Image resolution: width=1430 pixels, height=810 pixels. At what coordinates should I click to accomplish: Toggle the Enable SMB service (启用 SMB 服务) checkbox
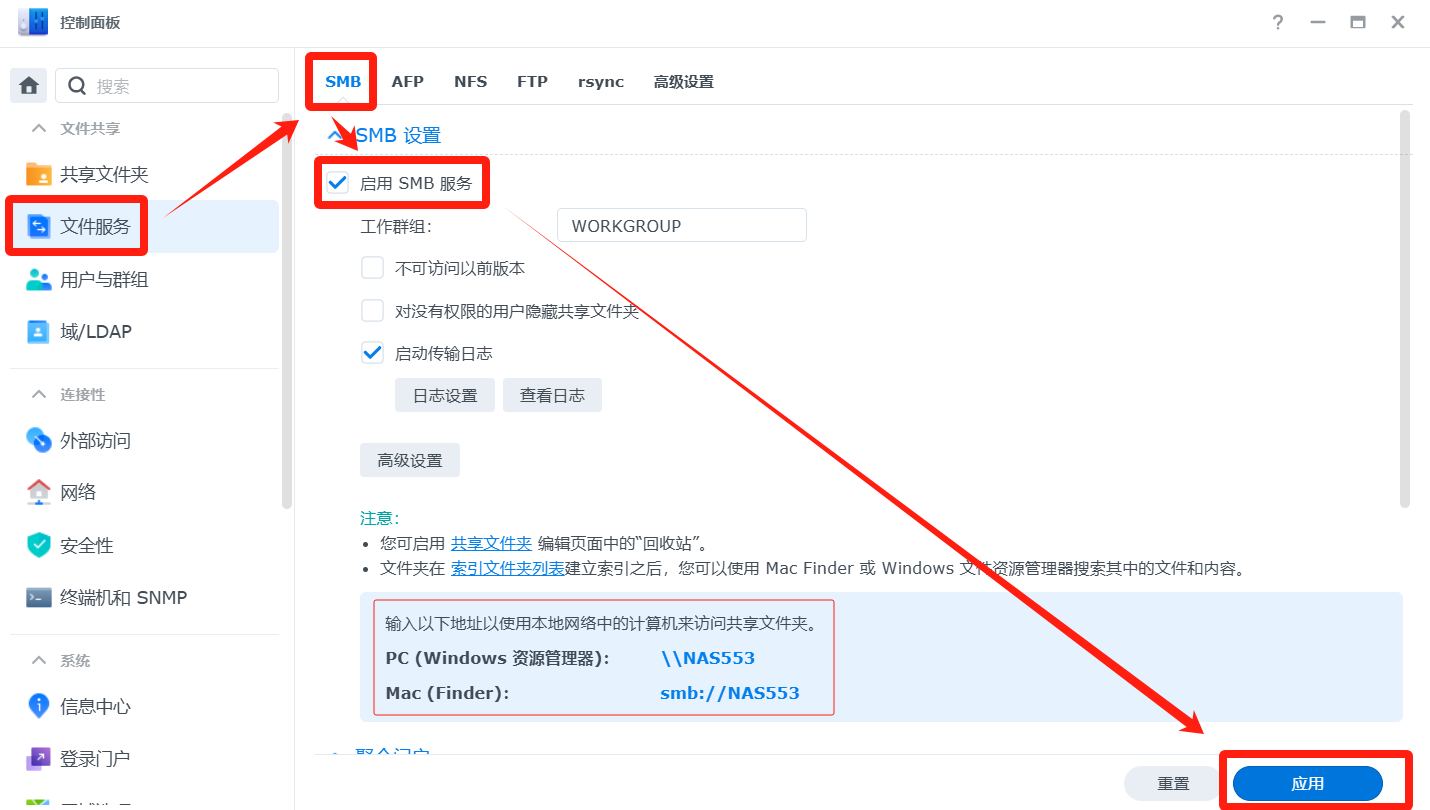click(x=338, y=183)
